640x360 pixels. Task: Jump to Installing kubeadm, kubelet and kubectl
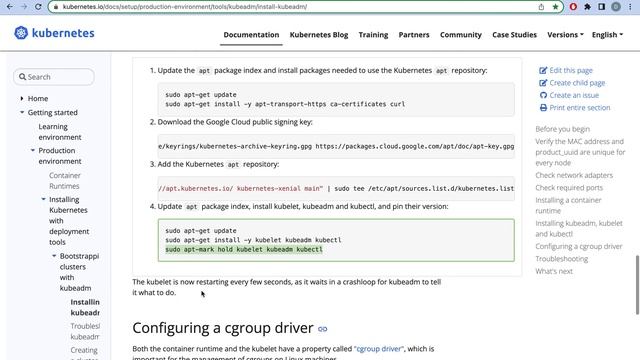pos(579,229)
